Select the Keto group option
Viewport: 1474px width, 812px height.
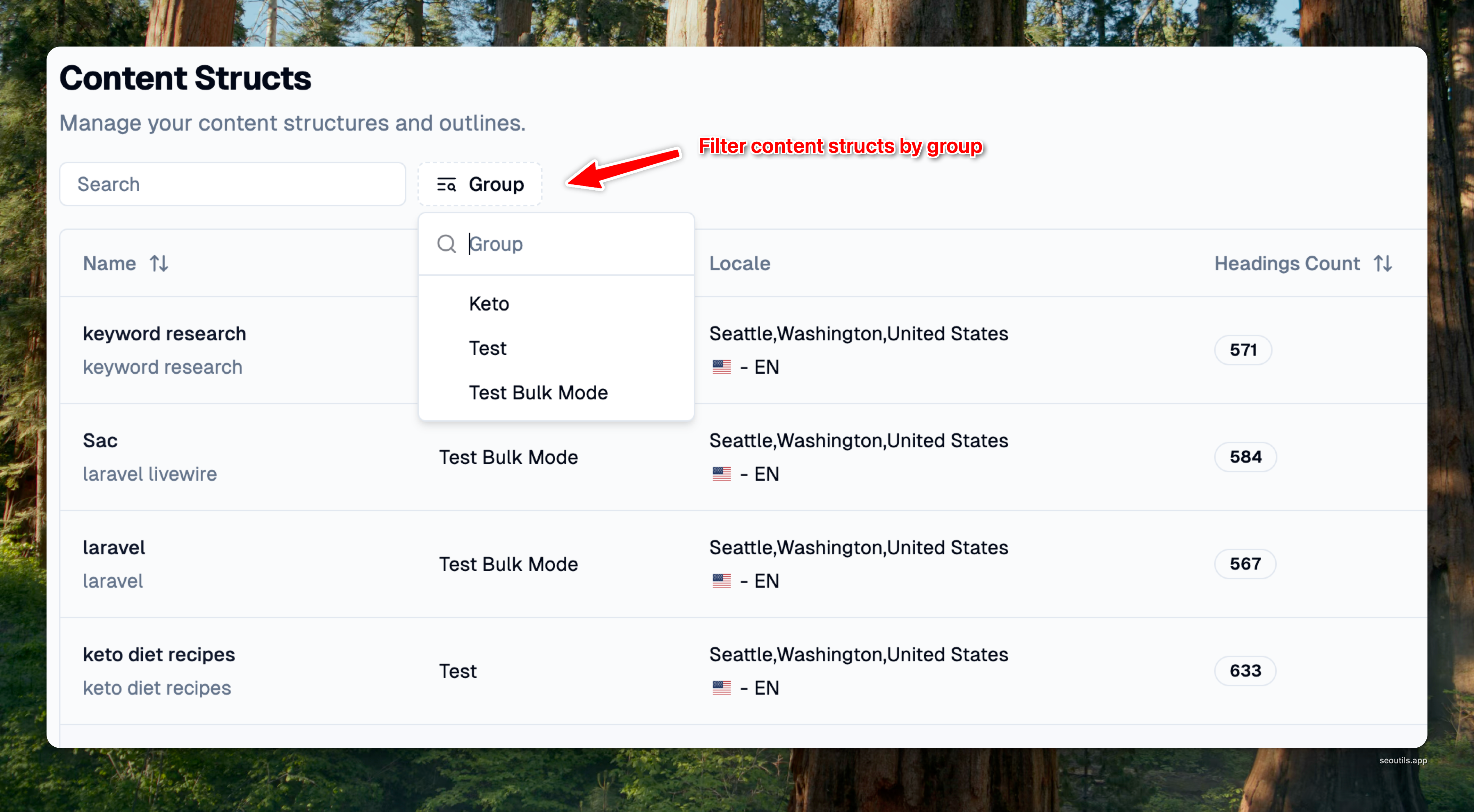(x=489, y=304)
